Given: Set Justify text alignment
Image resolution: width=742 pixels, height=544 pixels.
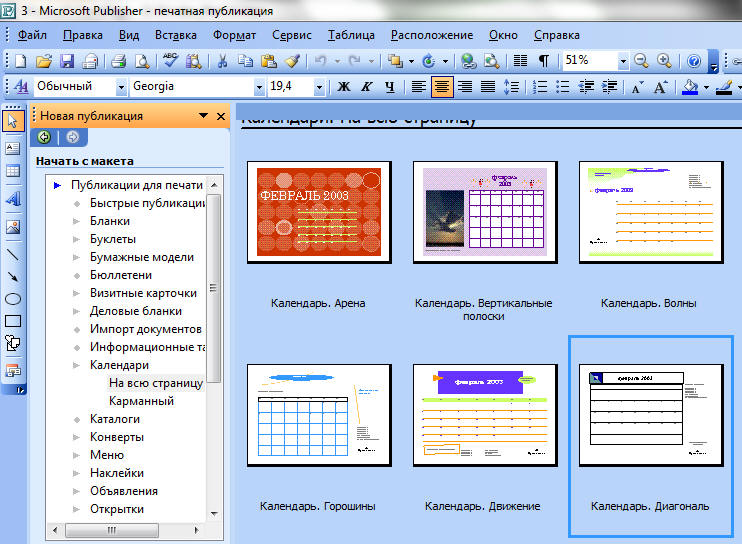Looking at the screenshot, I should pyautogui.click(x=488, y=87).
